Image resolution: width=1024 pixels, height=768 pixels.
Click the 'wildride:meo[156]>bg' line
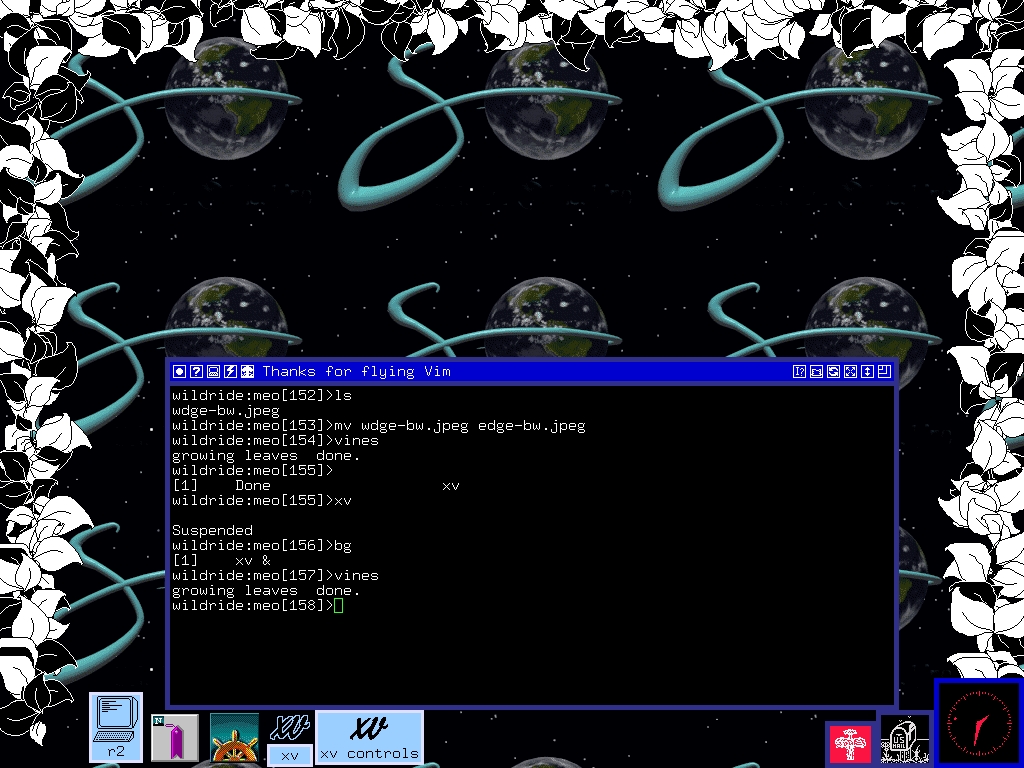coord(262,545)
